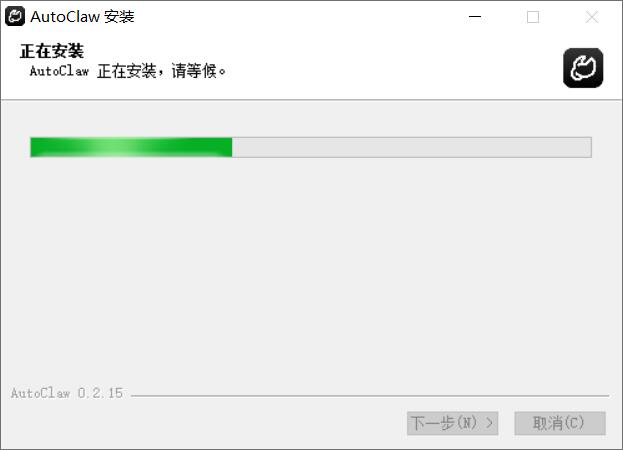Click the 取消(C) button
Image resolution: width=623 pixels, height=450 pixels.
[x=560, y=423]
